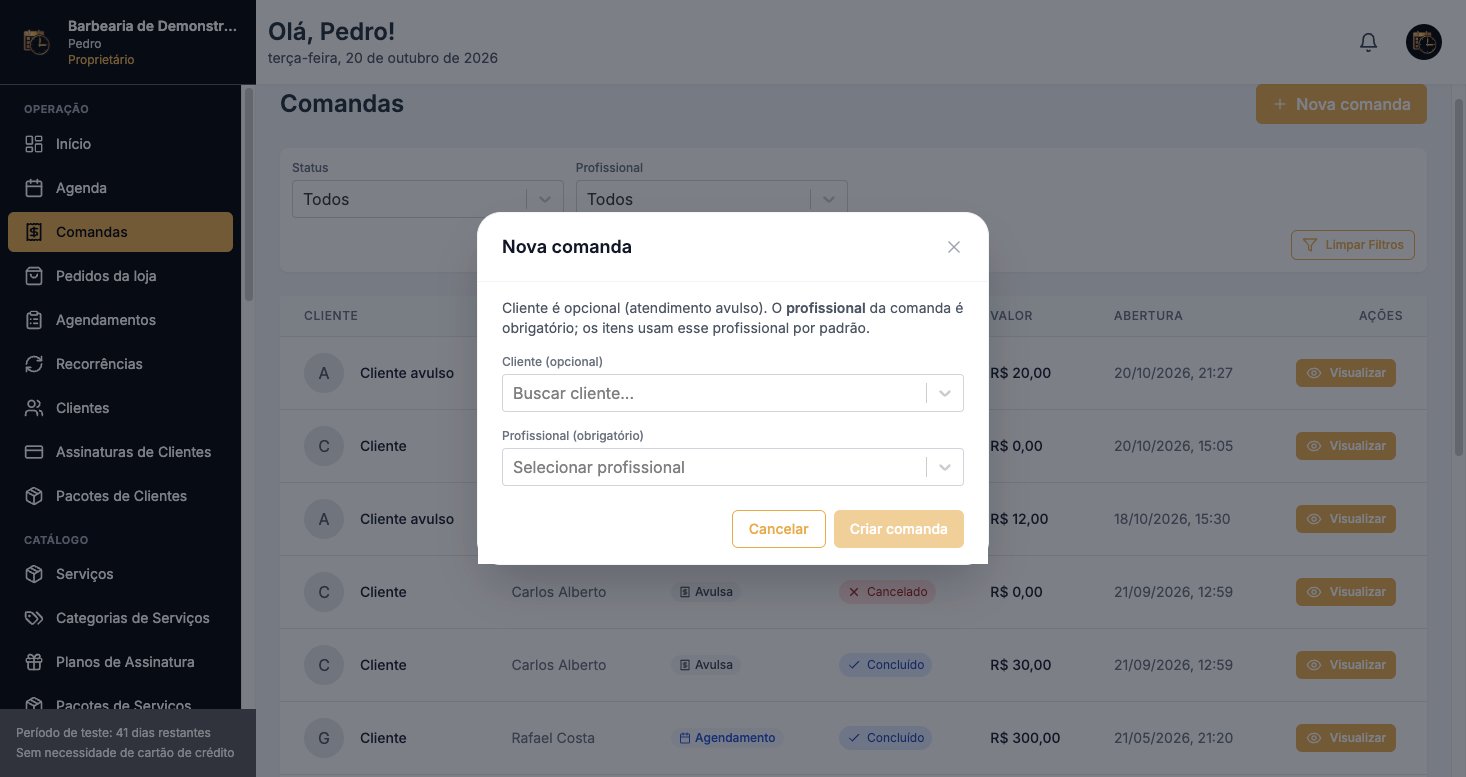Click the Pedidos da loja bag icon
The height and width of the screenshot is (777, 1466).
[x=34, y=276]
